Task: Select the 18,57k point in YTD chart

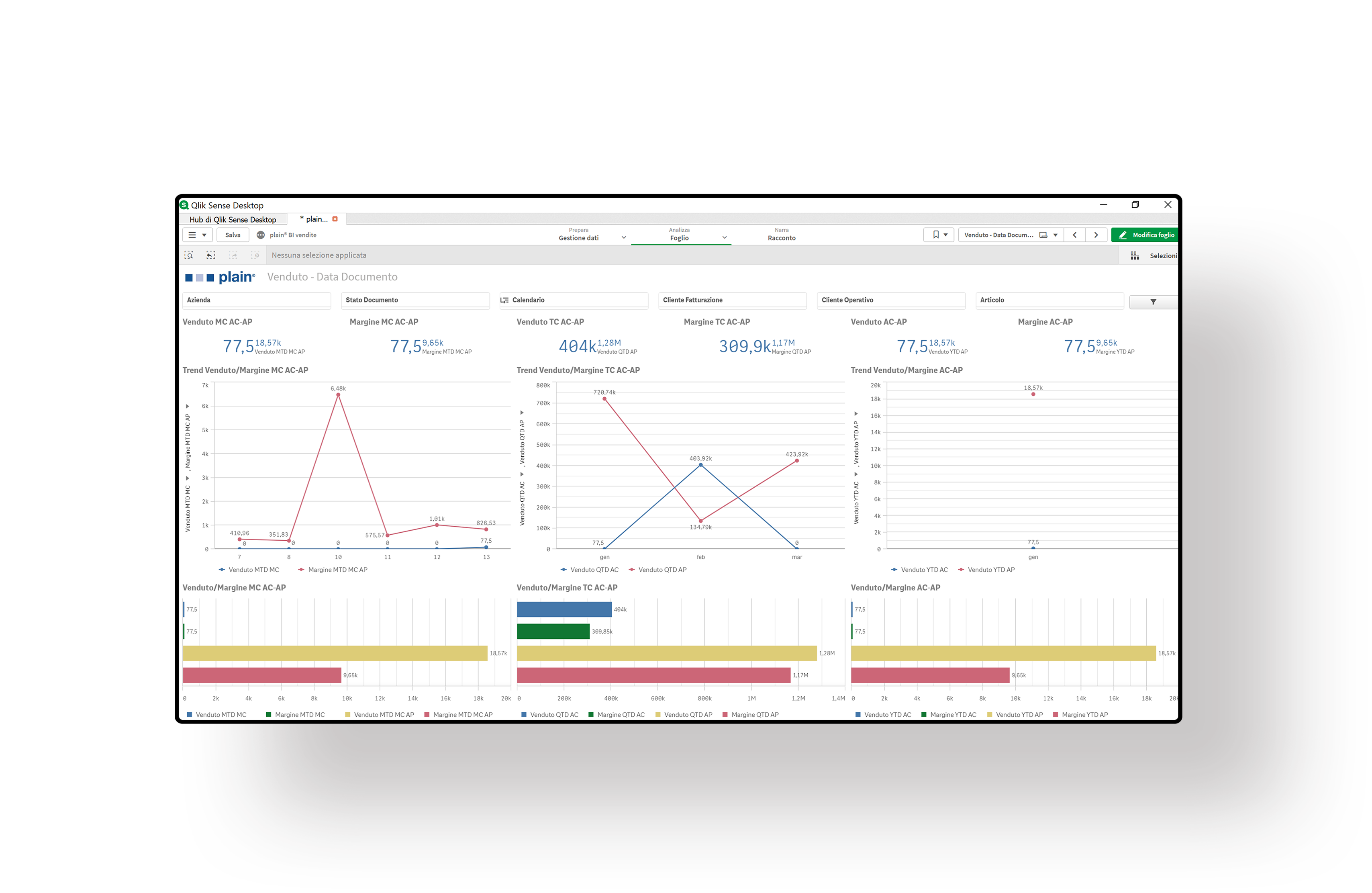Action: (x=1033, y=394)
